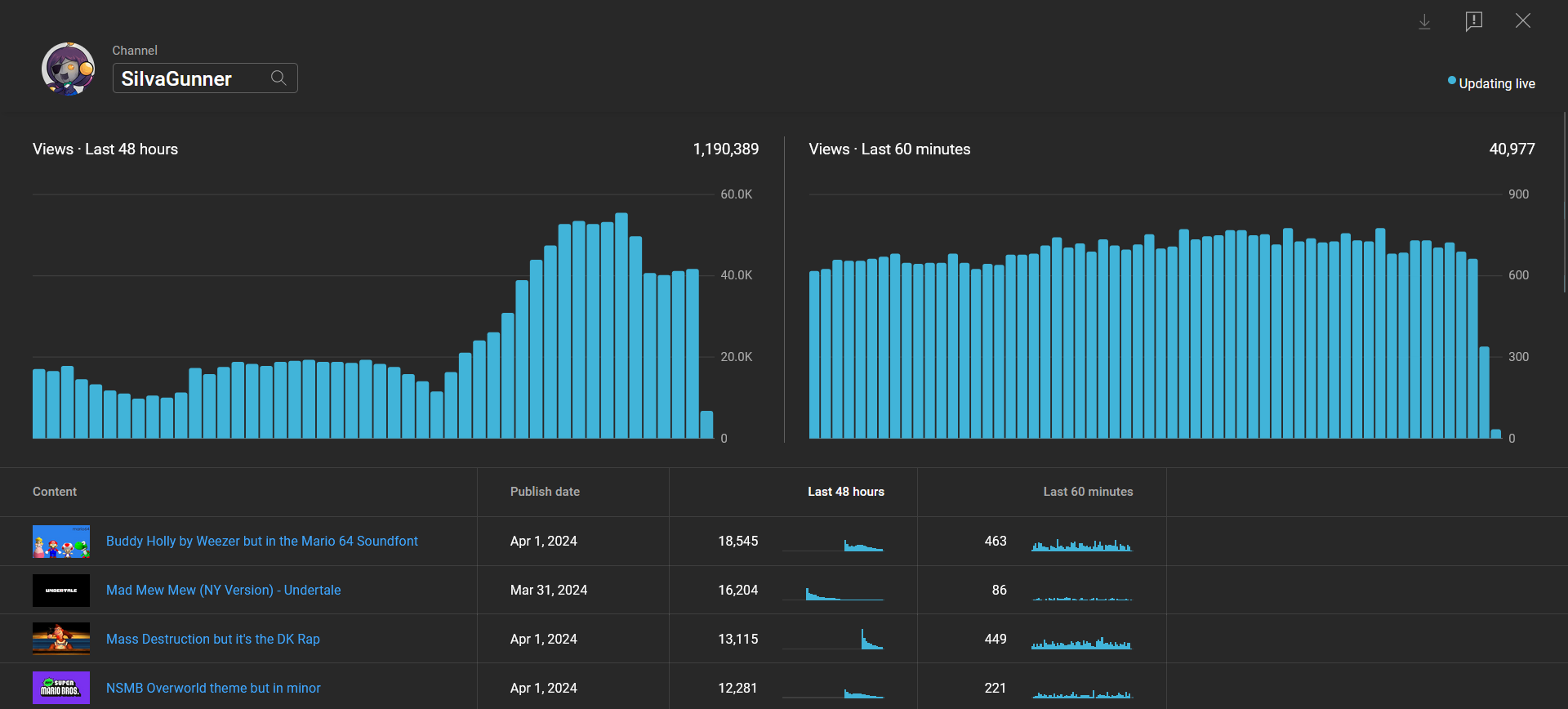Screen dimensions: 1568x709
Task: Click the 1,190,389 total views value
Action: [x=725, y=149]
